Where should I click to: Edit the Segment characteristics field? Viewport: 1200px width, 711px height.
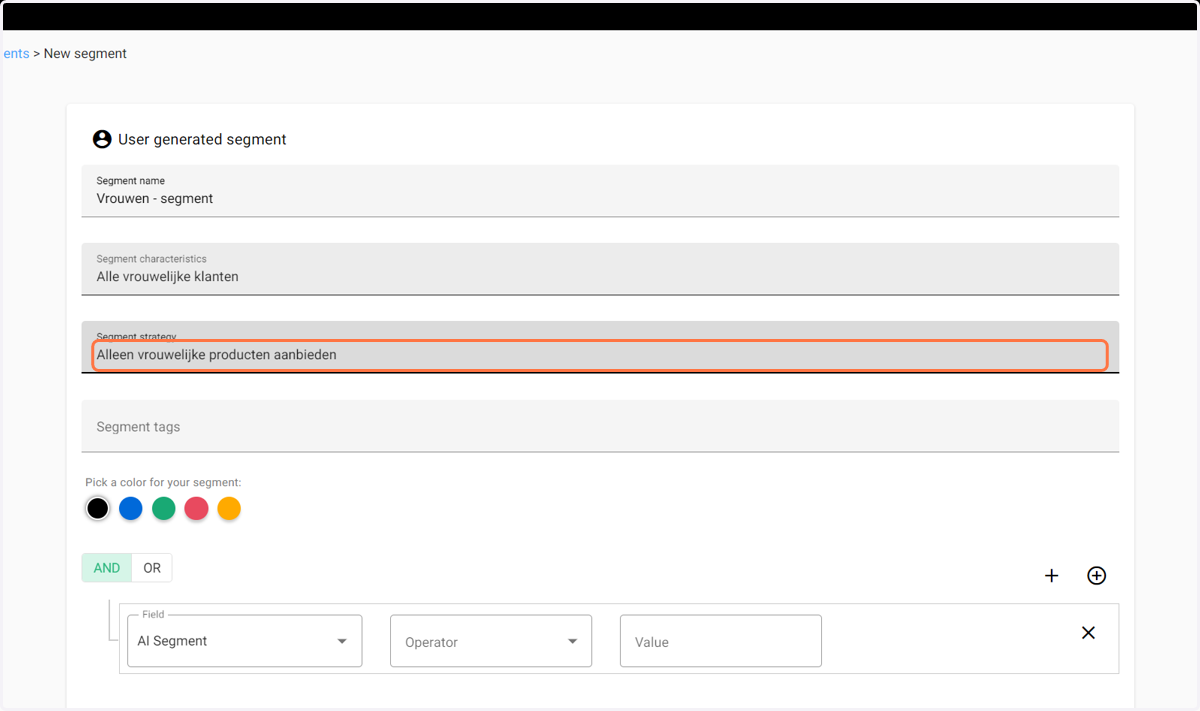pyautogui.click(x=600, y=269)
